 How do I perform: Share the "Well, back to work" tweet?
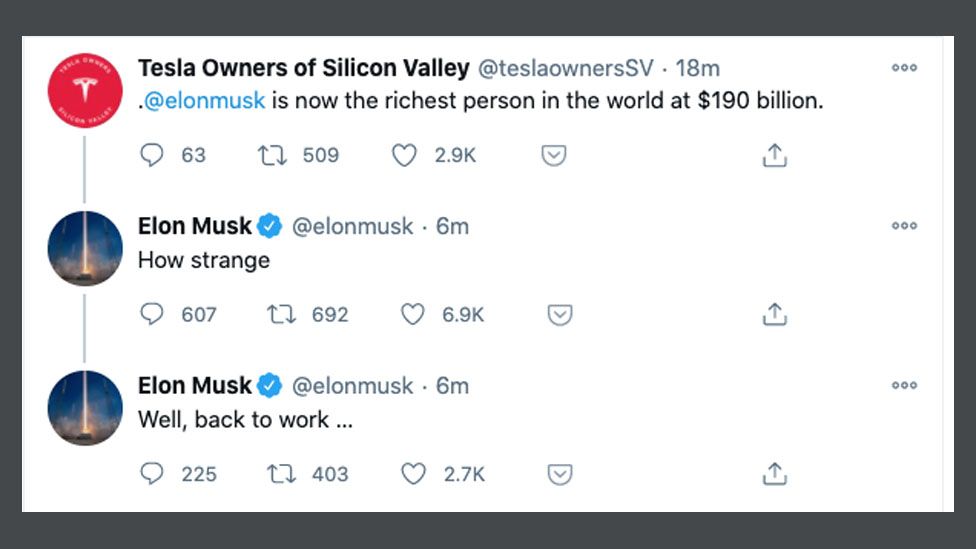click(775, 473)
